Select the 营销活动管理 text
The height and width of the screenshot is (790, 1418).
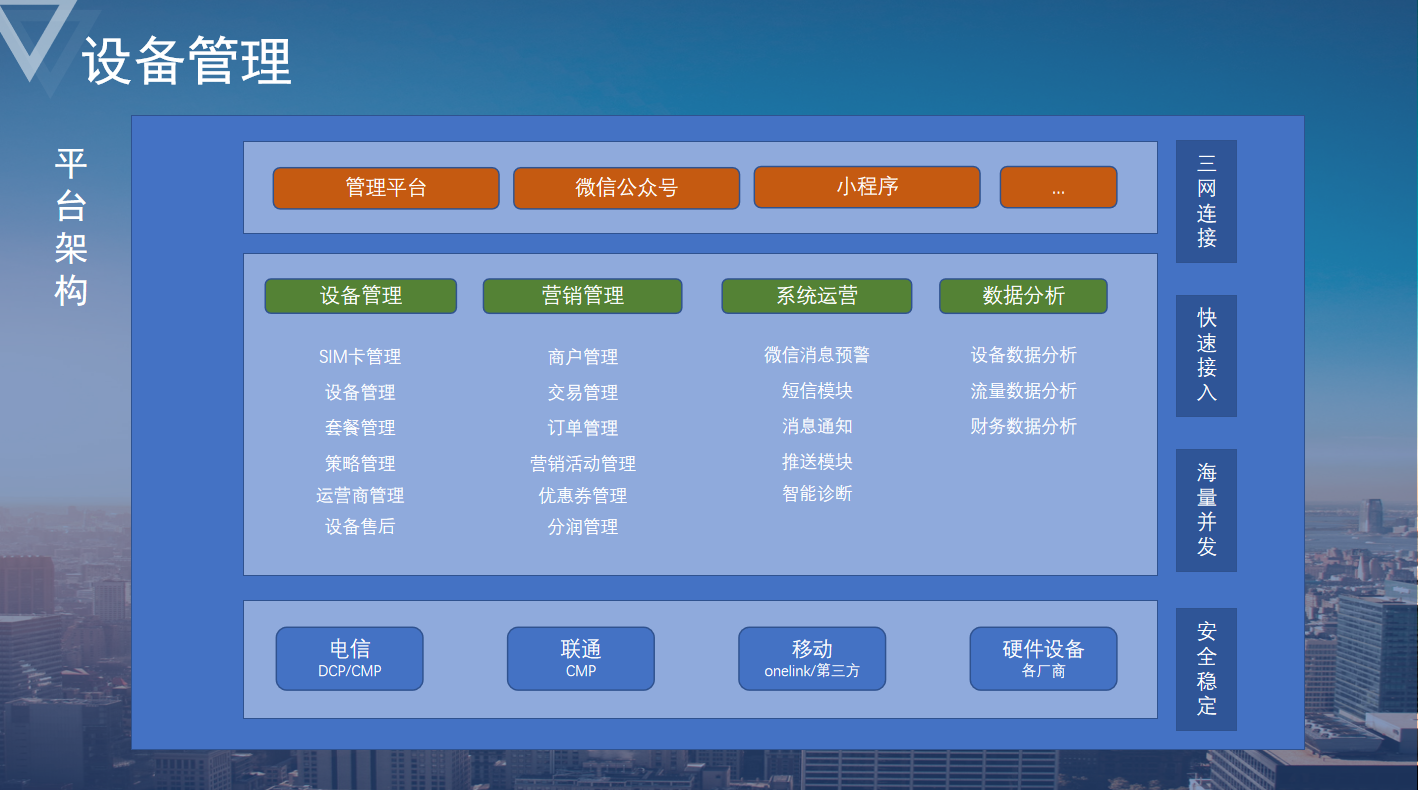583,464
